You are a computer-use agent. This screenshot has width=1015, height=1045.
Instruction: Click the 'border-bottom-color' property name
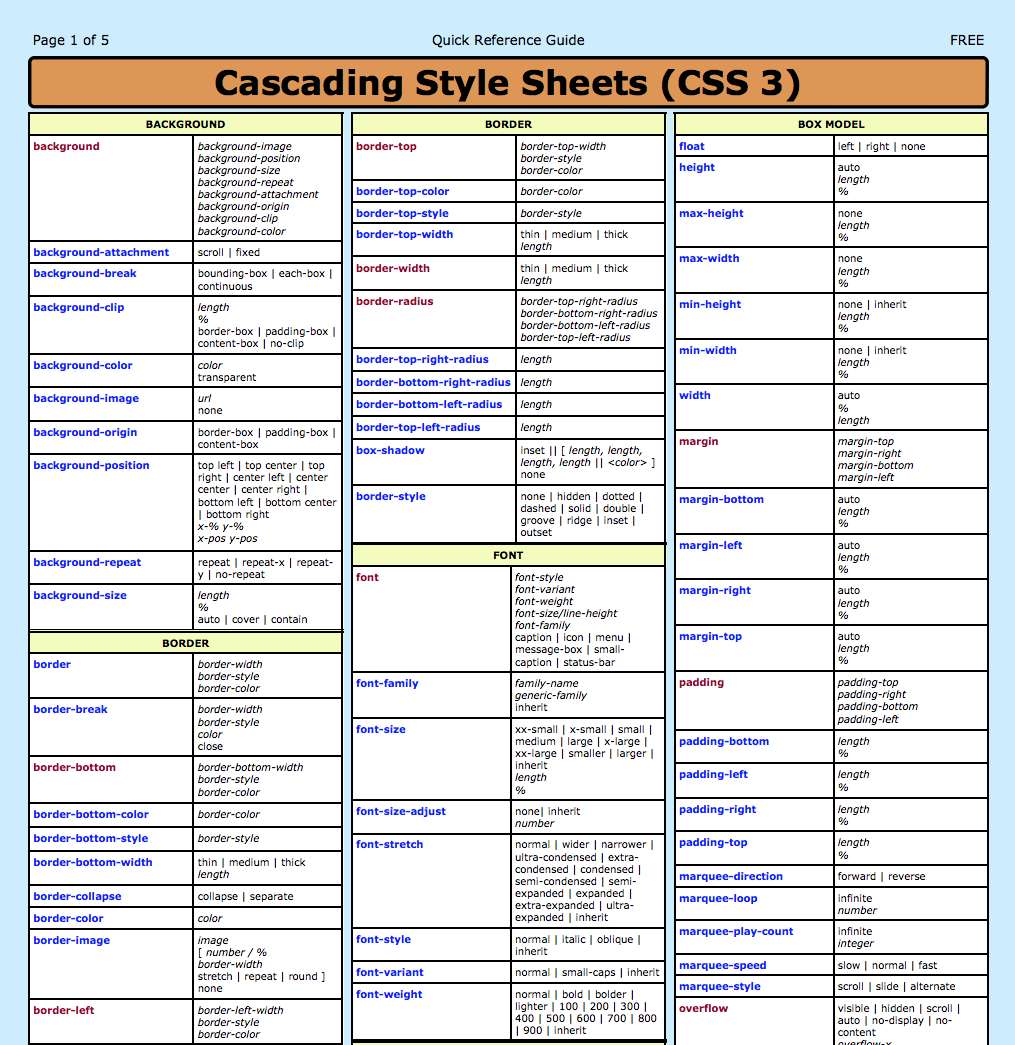coord(91,814)
